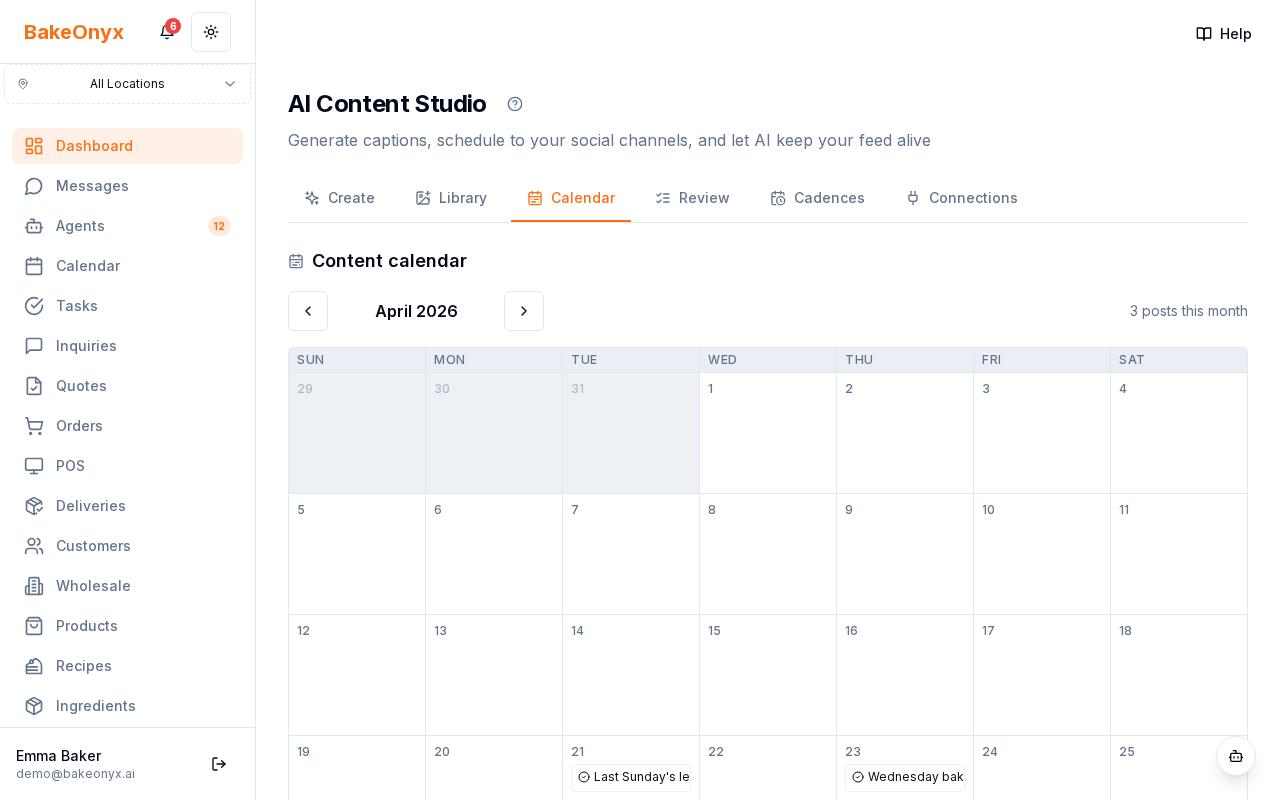The image size is (1280, 800).
Task: Go to the previous month
Action: pyautogui.click(x=308, y=311)
